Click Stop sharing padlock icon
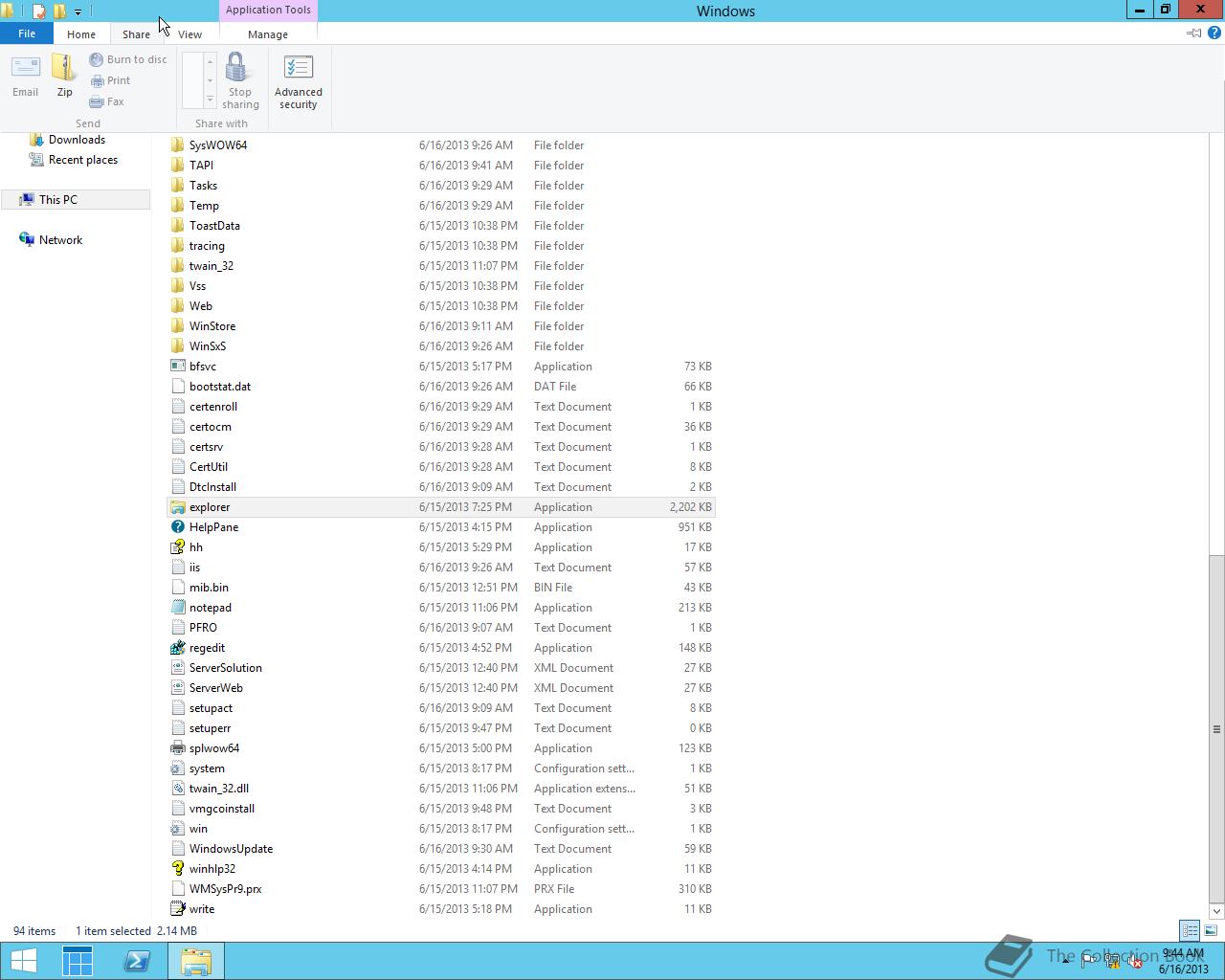This screenshot has width=1225, height=980. click(x=237, y=69)
